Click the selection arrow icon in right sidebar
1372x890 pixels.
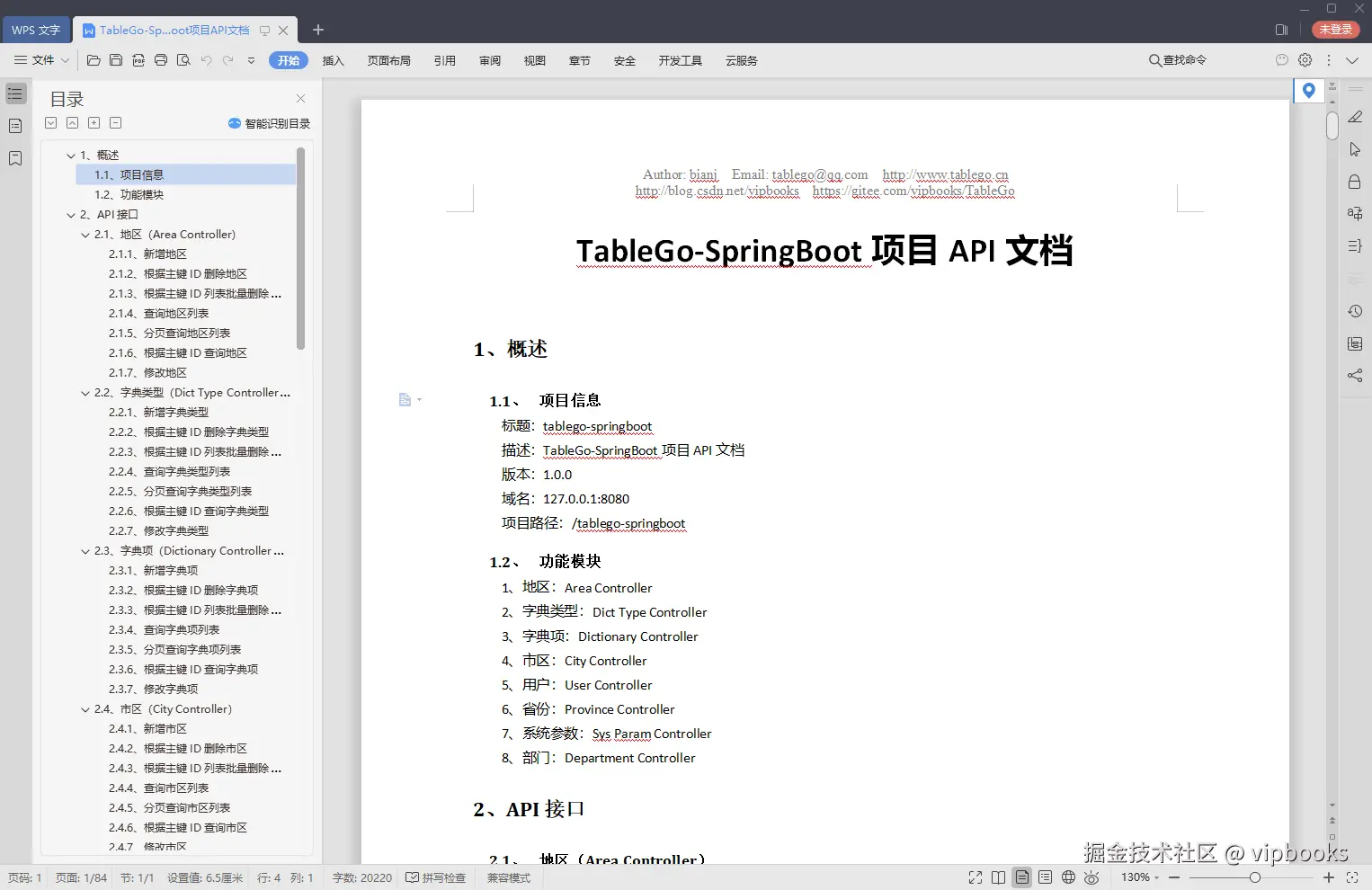coord(1355,149)
